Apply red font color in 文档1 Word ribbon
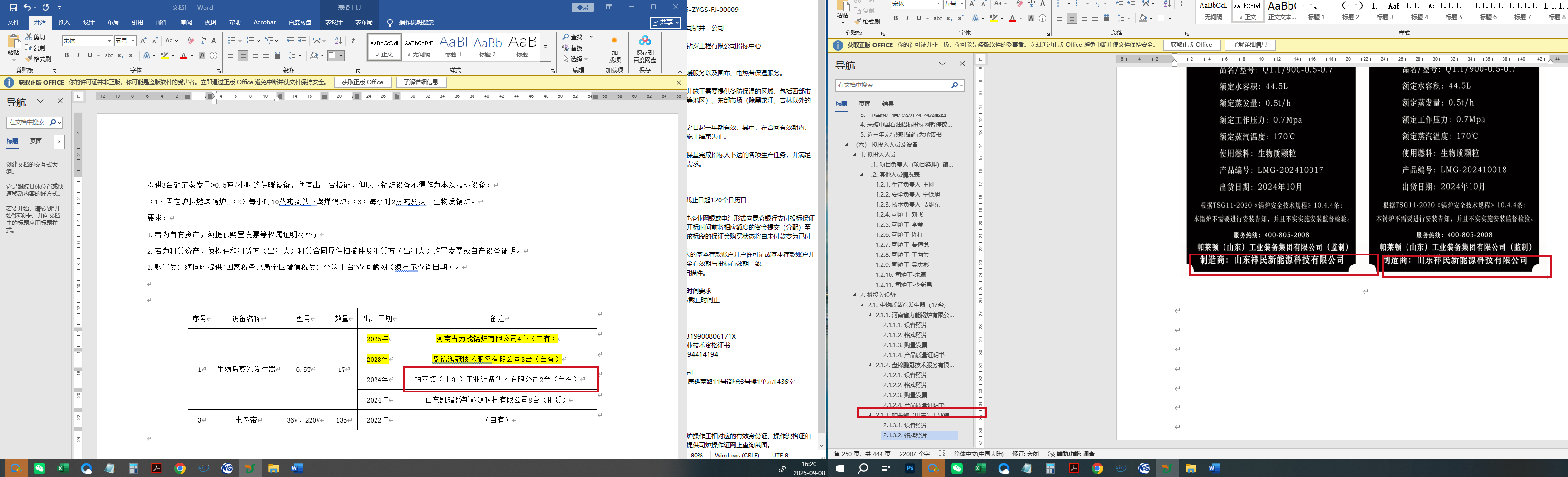Screen dimensions: 1568x477 click(x=183, y=56)
